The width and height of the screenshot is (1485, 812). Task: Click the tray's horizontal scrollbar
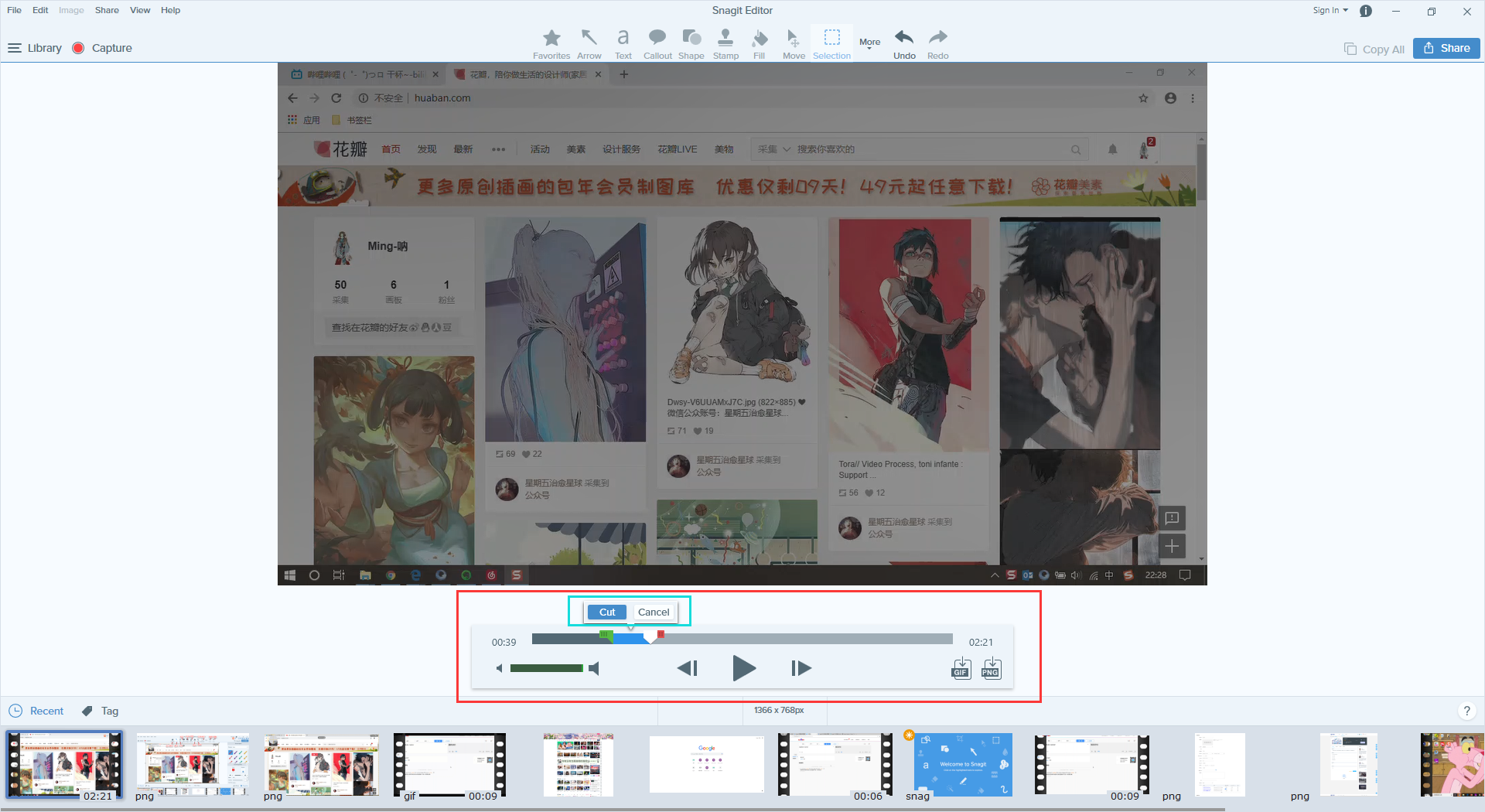click(613, 809)
